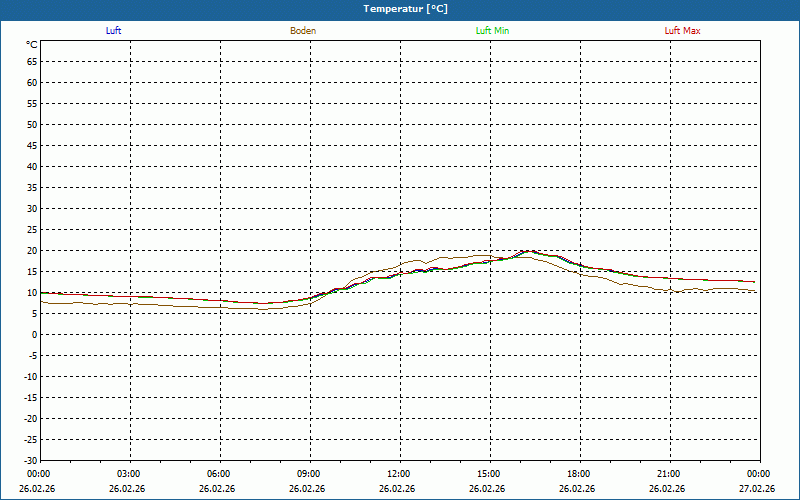Click the 60 y-axis value
This screenshot has height=500, width=800.
[x=32, y=83]
